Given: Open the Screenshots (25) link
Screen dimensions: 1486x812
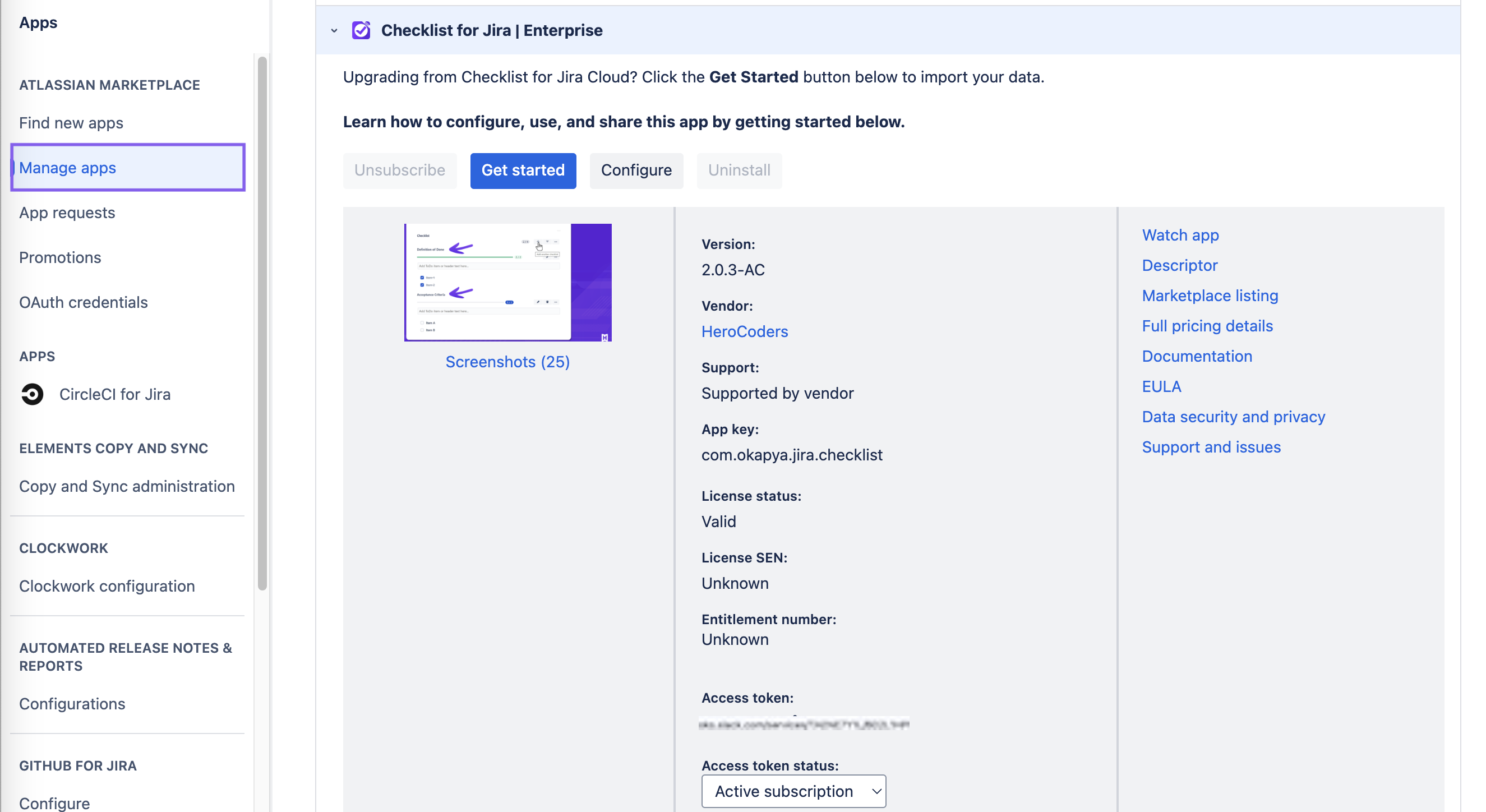Looking at the screenshot, I should (507, 362).
